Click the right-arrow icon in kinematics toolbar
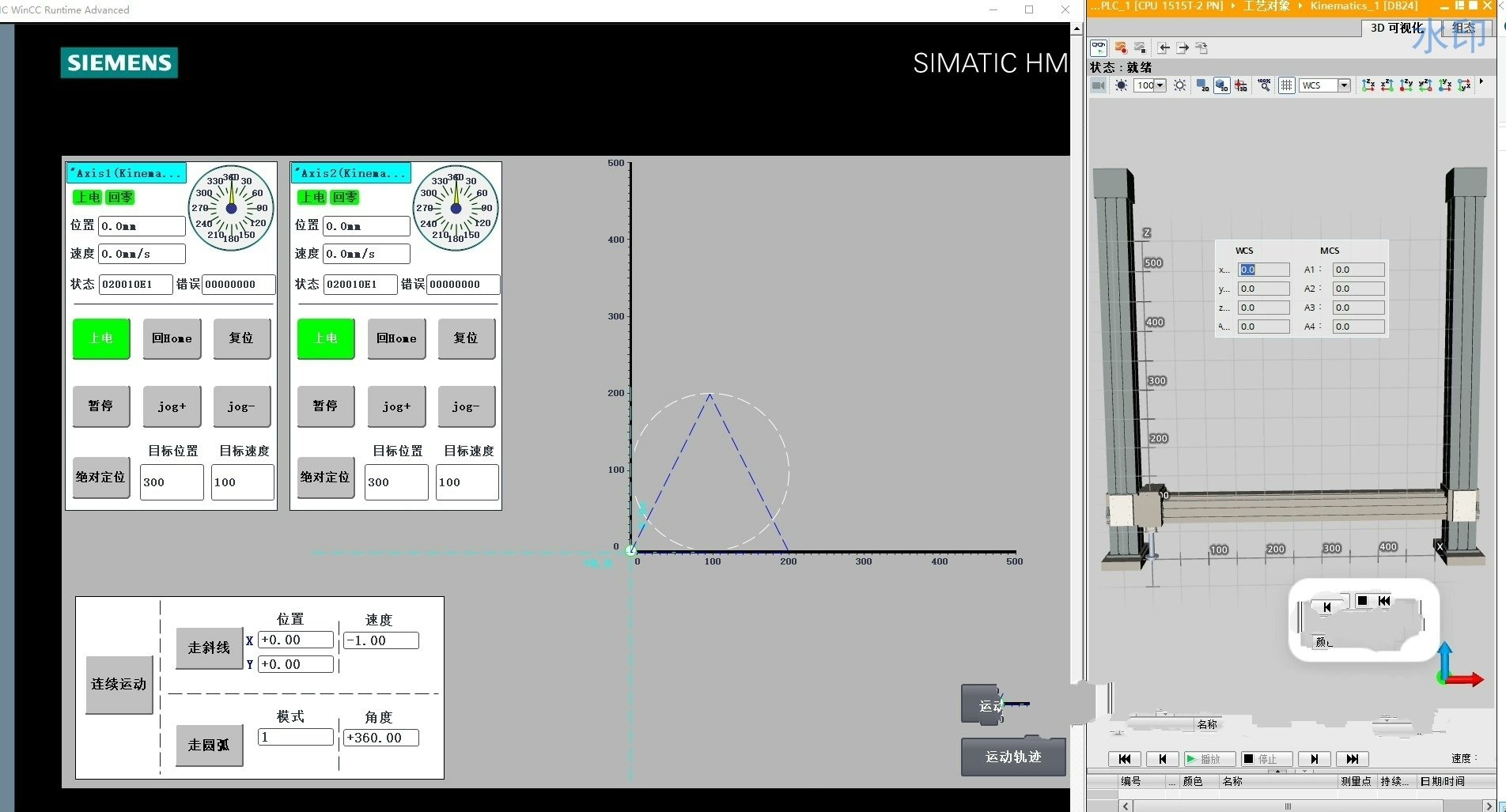Screen dimensions: 1506x812 [1182, 48]
